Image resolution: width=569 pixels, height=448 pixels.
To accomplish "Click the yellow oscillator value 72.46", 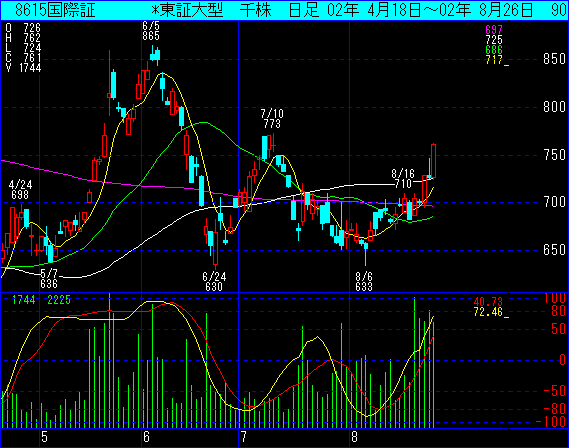I will click(488, 312).
